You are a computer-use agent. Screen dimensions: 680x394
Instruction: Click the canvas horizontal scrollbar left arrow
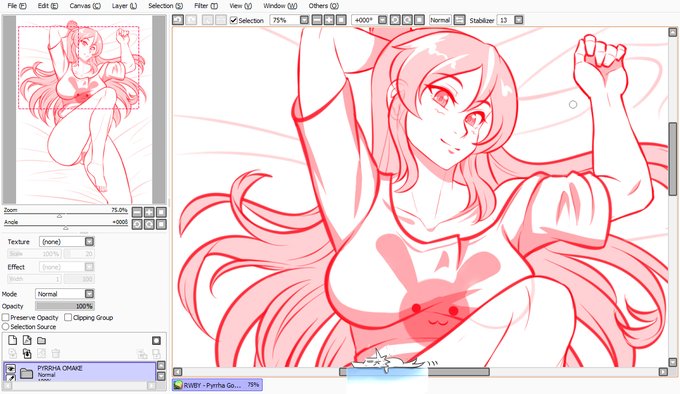(177, 372)
